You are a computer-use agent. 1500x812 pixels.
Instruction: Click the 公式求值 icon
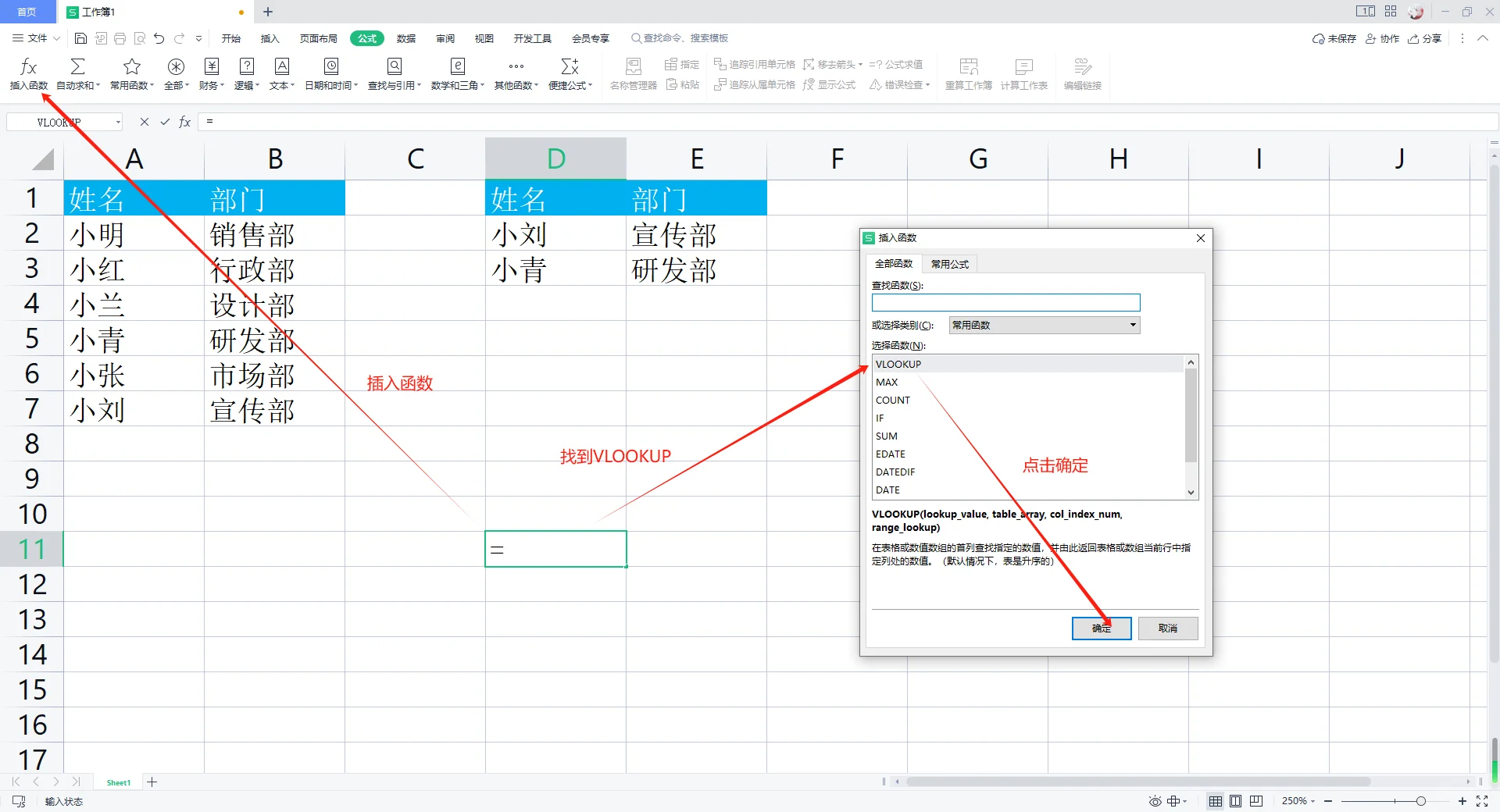pyautogui.click(x=896, y=64)
